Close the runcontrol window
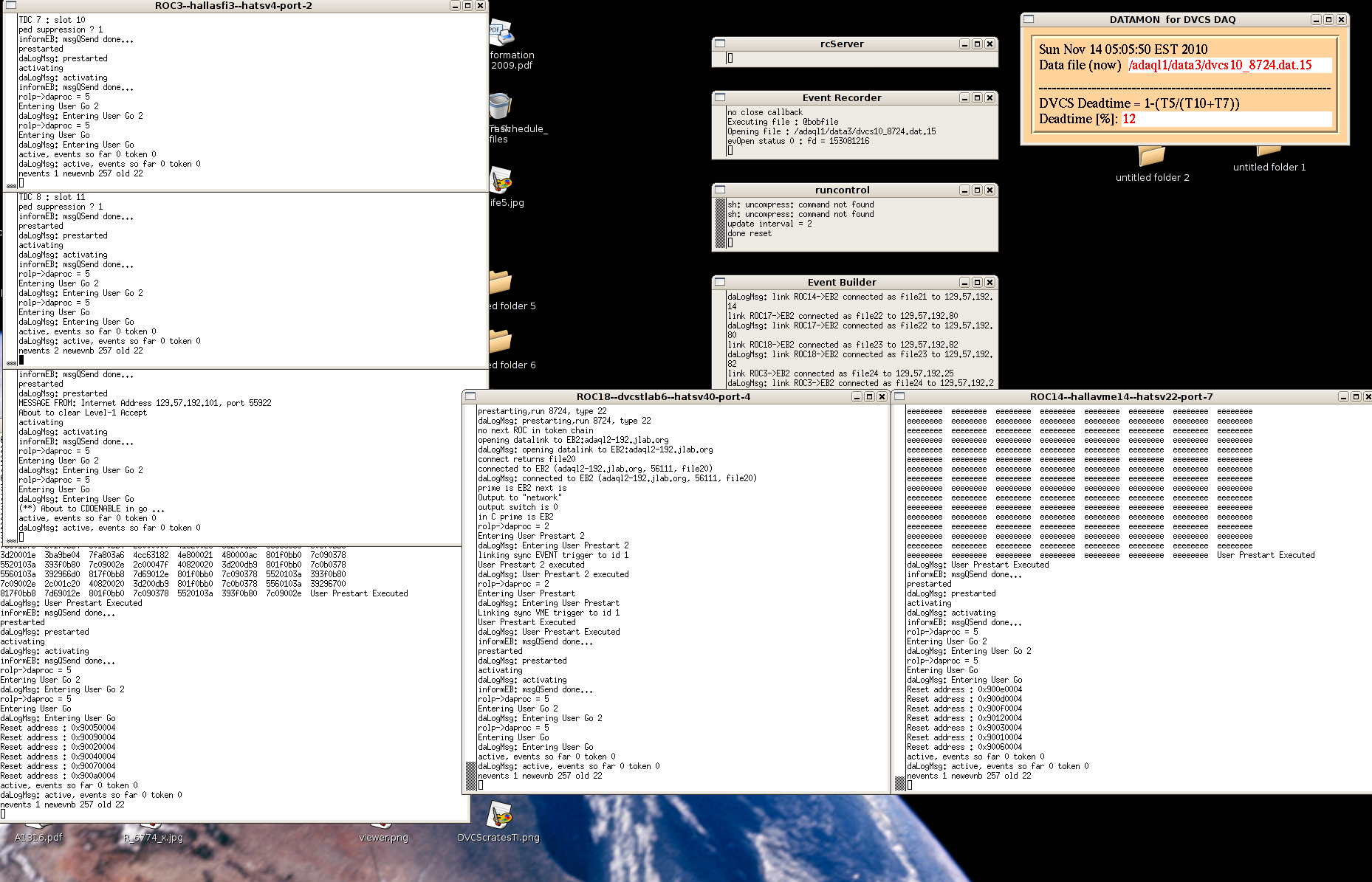1372x882 pixels. [989, 190]
